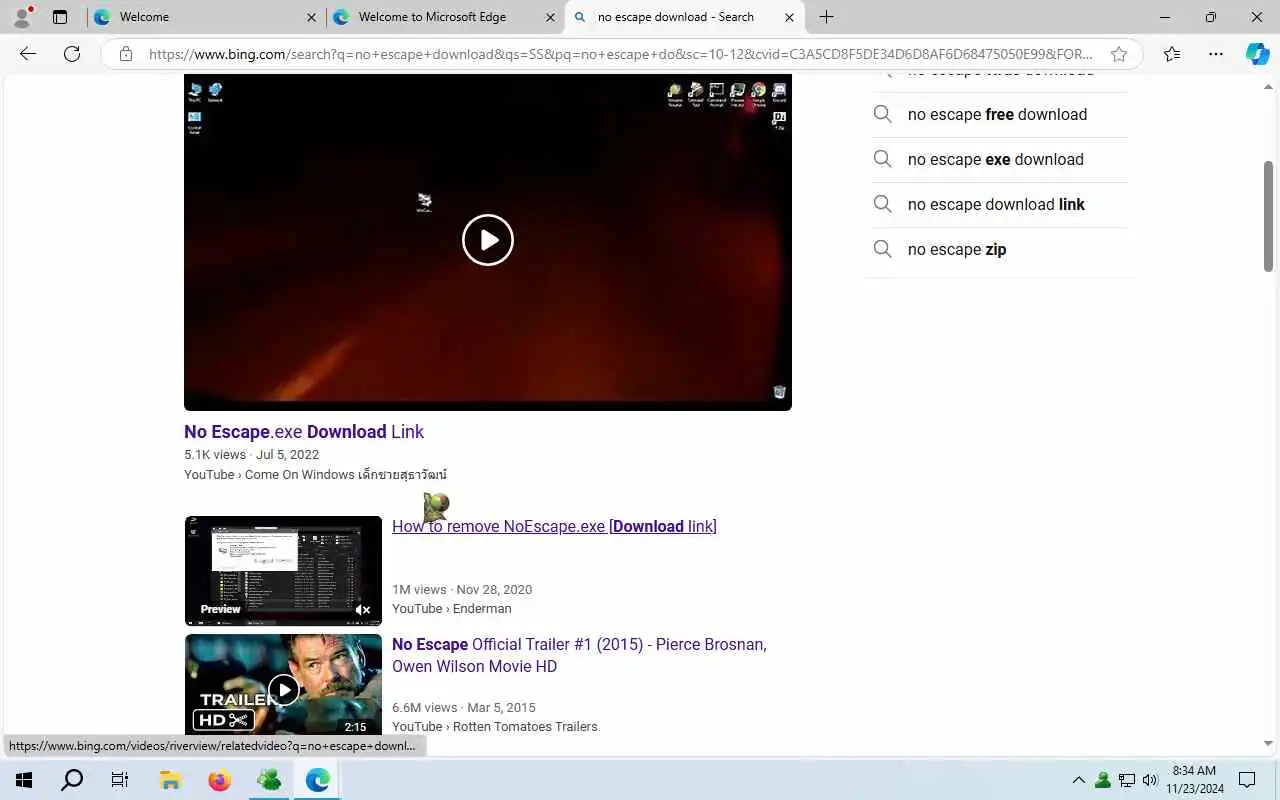The width and height of the screenshot is (1280, 800).
Task: Click search icon beside free download suggestion
Action: click(882, 114)
